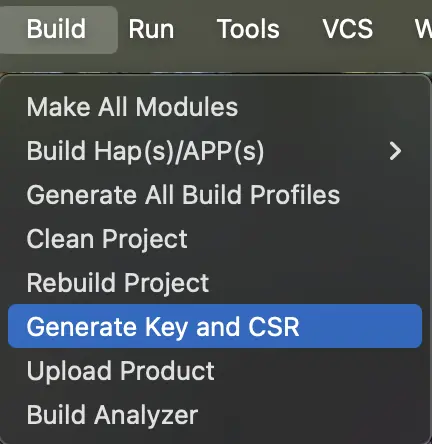Open the build analysis tool entry
Image resolution: width=432 pixels, height=444 pixels.
pos(215,415)
